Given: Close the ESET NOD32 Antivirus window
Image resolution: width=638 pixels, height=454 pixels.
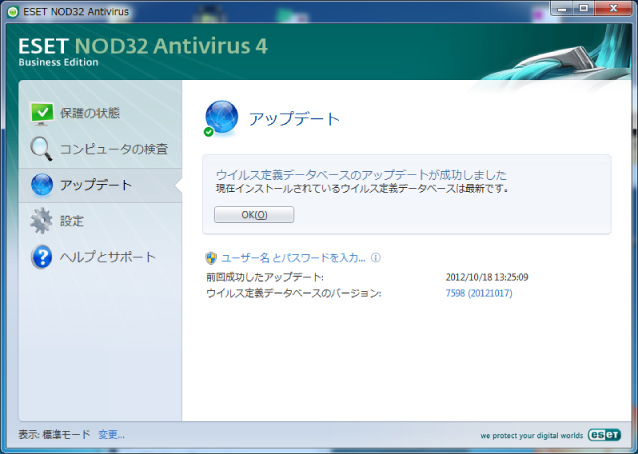Looking at the screenshot, I should pos(614,8).
